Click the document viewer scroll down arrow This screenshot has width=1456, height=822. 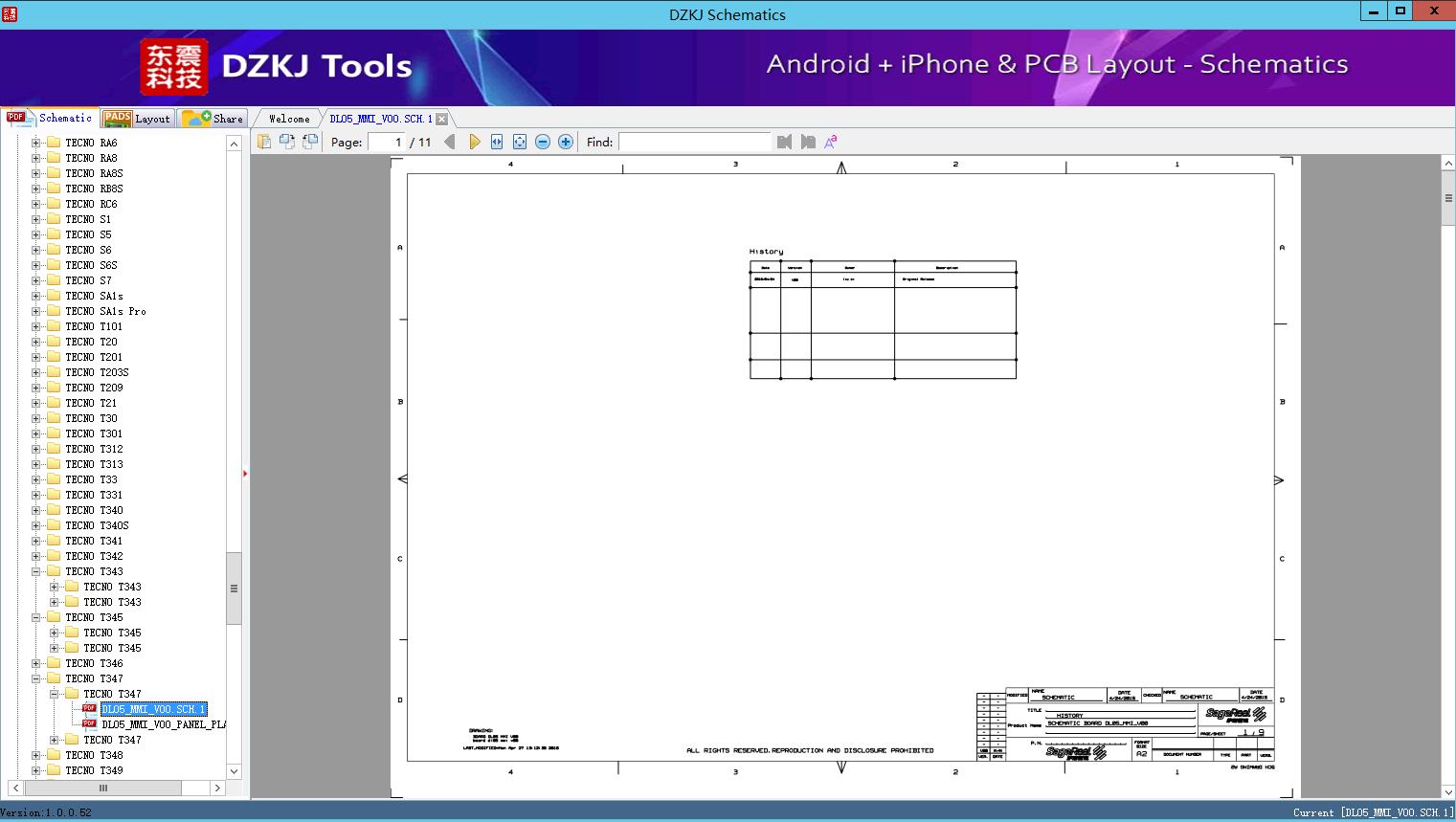click(1448, 791)
